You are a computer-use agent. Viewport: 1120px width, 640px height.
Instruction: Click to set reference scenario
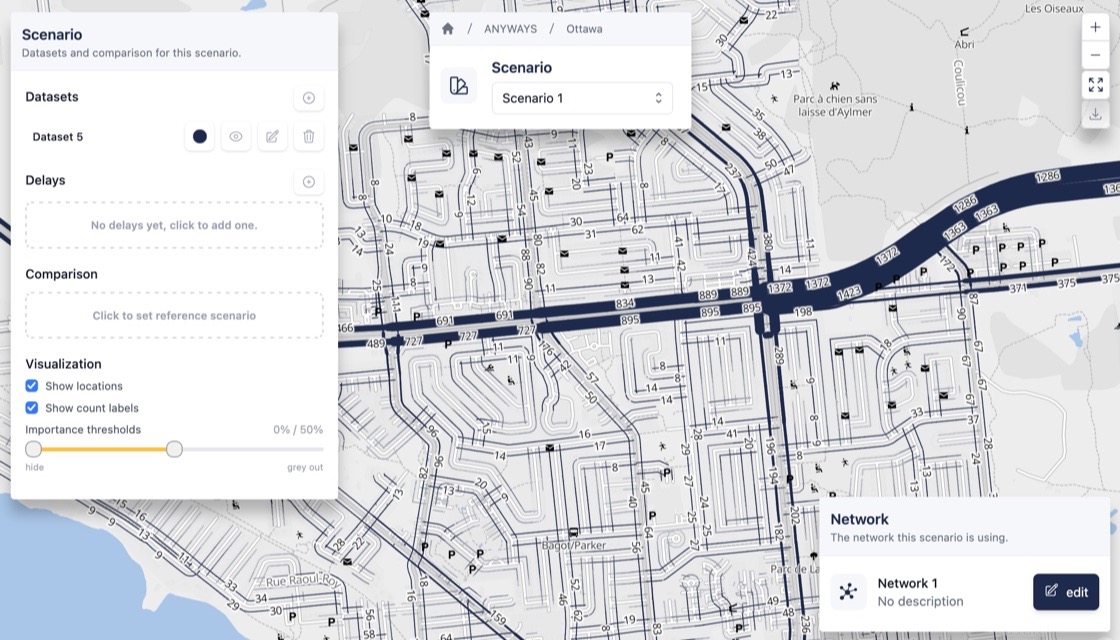click(174, 315)
